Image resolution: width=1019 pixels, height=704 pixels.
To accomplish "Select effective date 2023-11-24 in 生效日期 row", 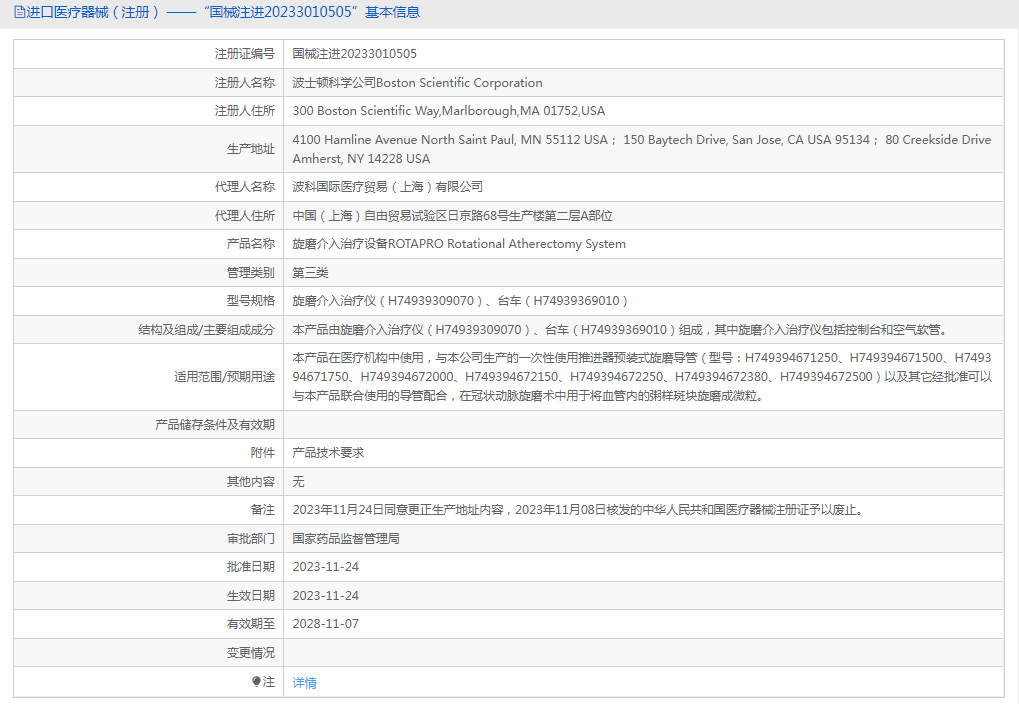I will 326,595.
